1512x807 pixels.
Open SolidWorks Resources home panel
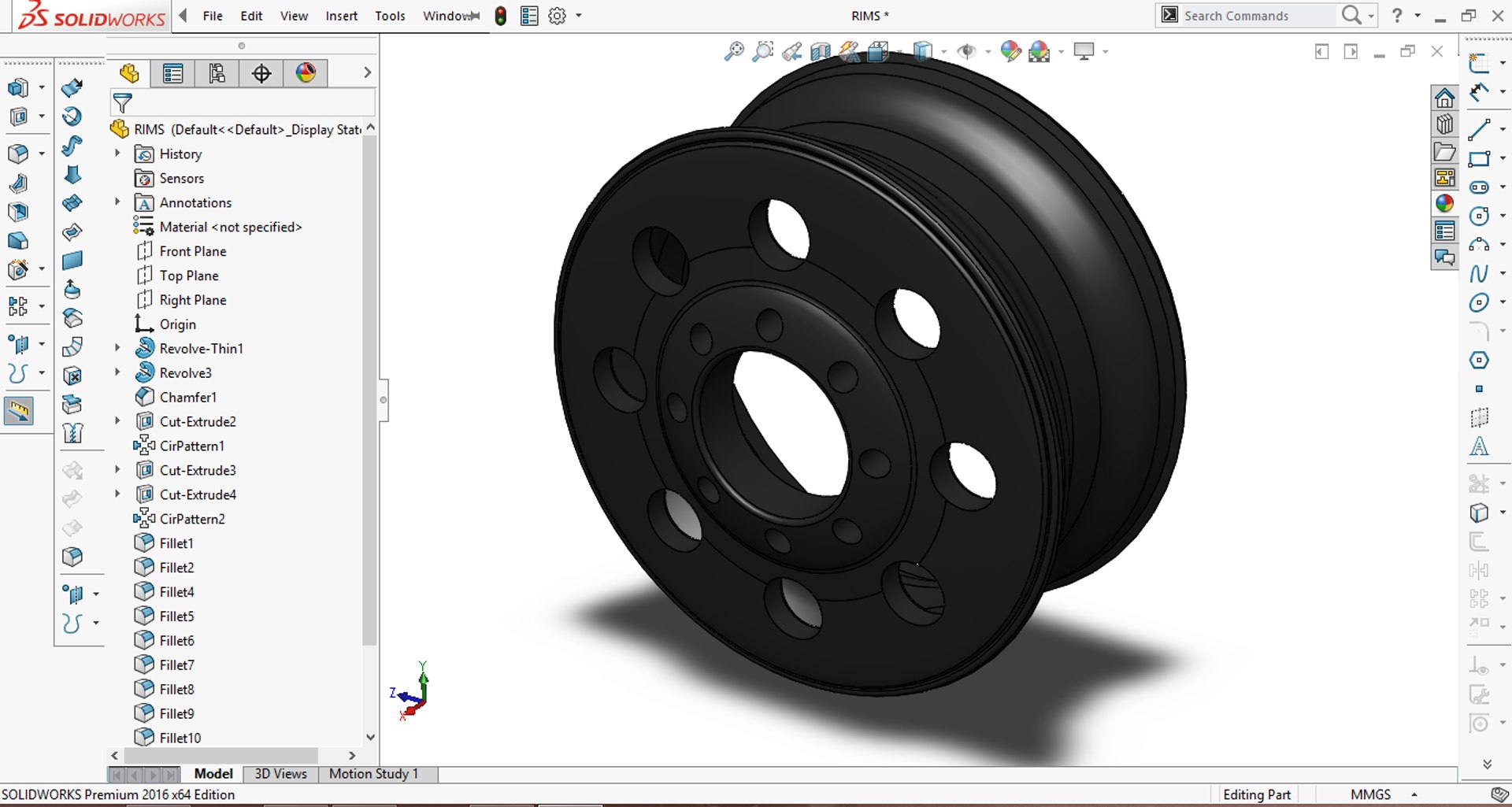pyautogui.click(x=1444, y=98)
